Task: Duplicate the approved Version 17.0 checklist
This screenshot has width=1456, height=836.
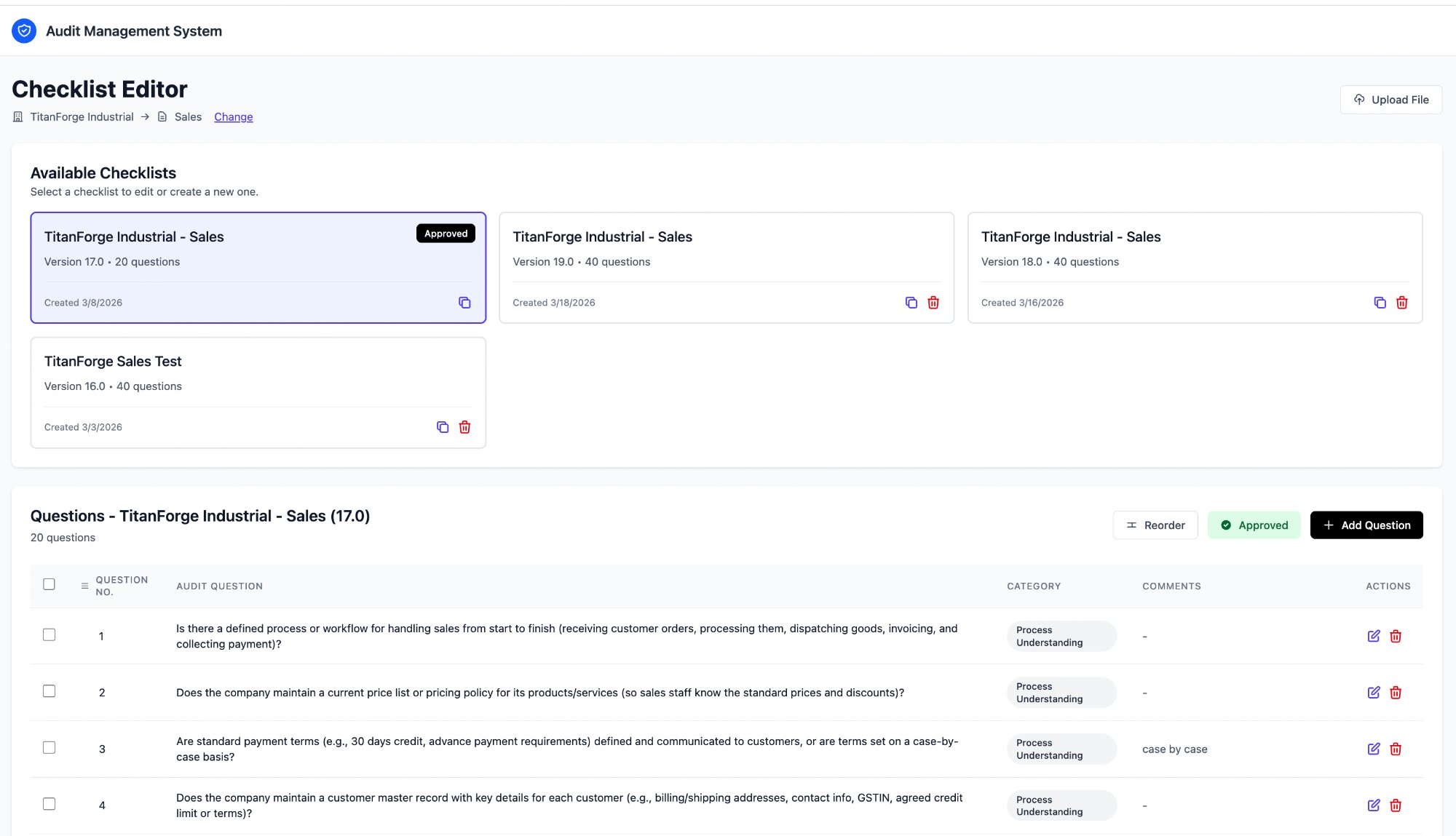Action: tap(464, 303)
